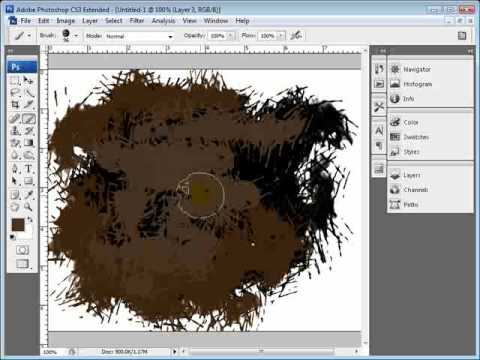Select the Type tool
Viewport: 480px width, 360px height.
pos(29,168)
